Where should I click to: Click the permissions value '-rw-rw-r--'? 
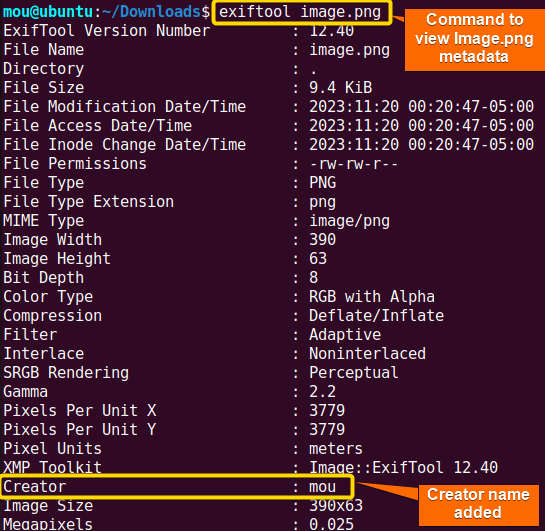click(354, 164)
